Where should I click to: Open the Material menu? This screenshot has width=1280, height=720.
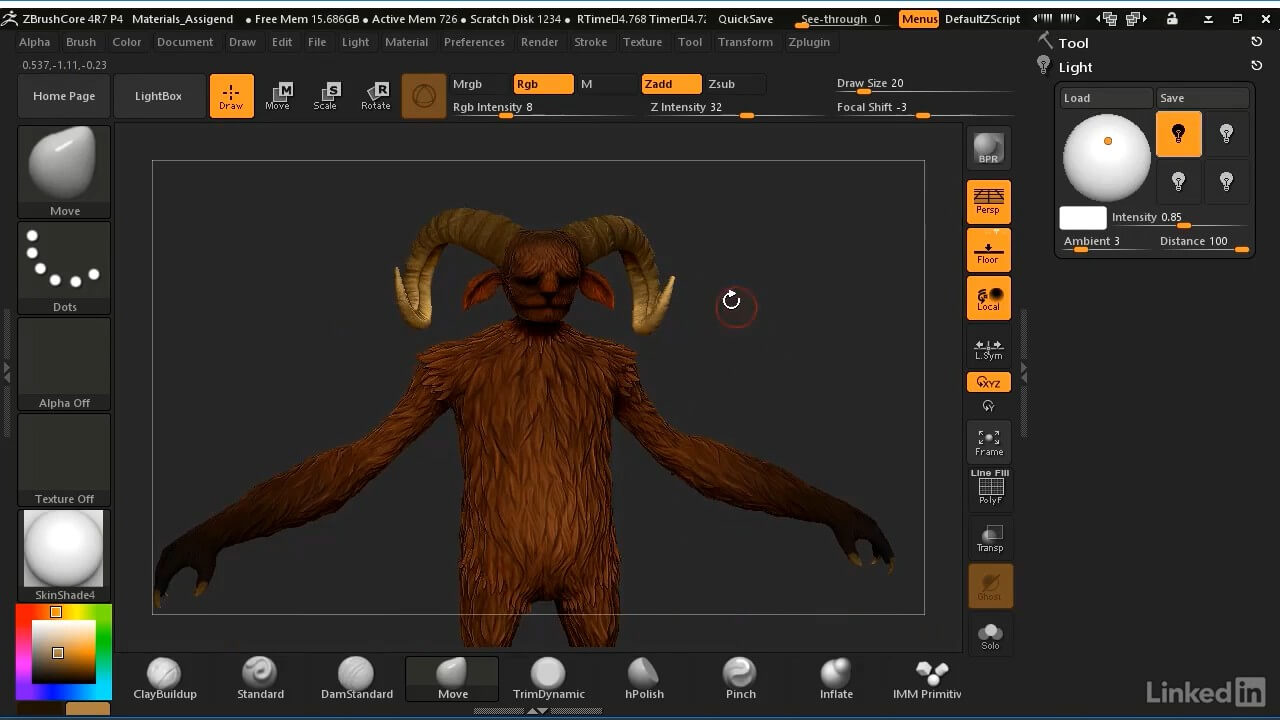(406, 42)
